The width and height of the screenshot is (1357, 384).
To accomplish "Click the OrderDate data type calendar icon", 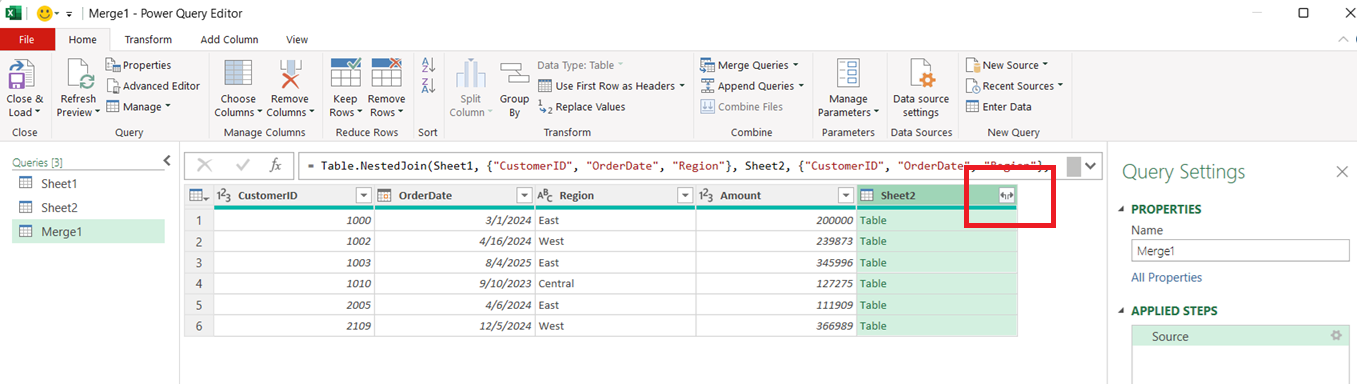I will click(385, 196).
